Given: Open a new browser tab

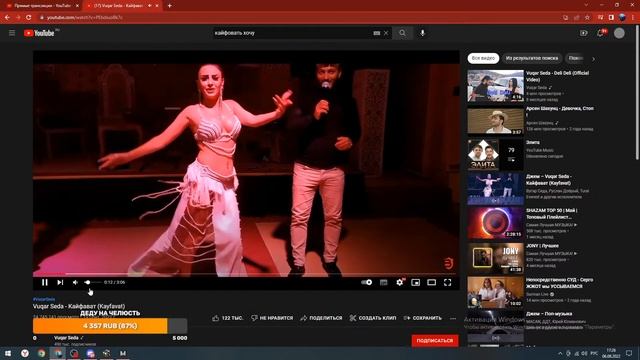Looking at the screenshot, I should pos(169,6).
